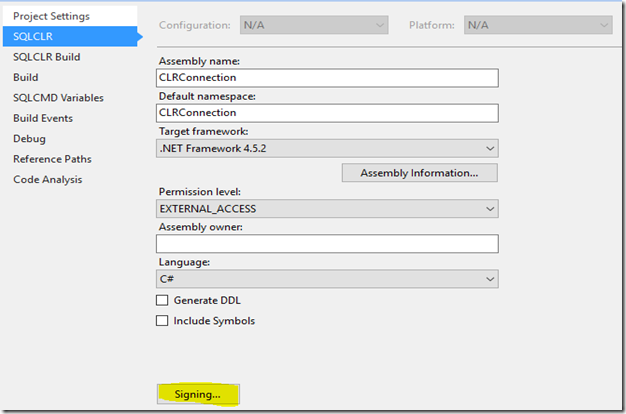Go to SQLCMD Variables tab
Viewport: 626px width, 414px height.
[58, 98]
